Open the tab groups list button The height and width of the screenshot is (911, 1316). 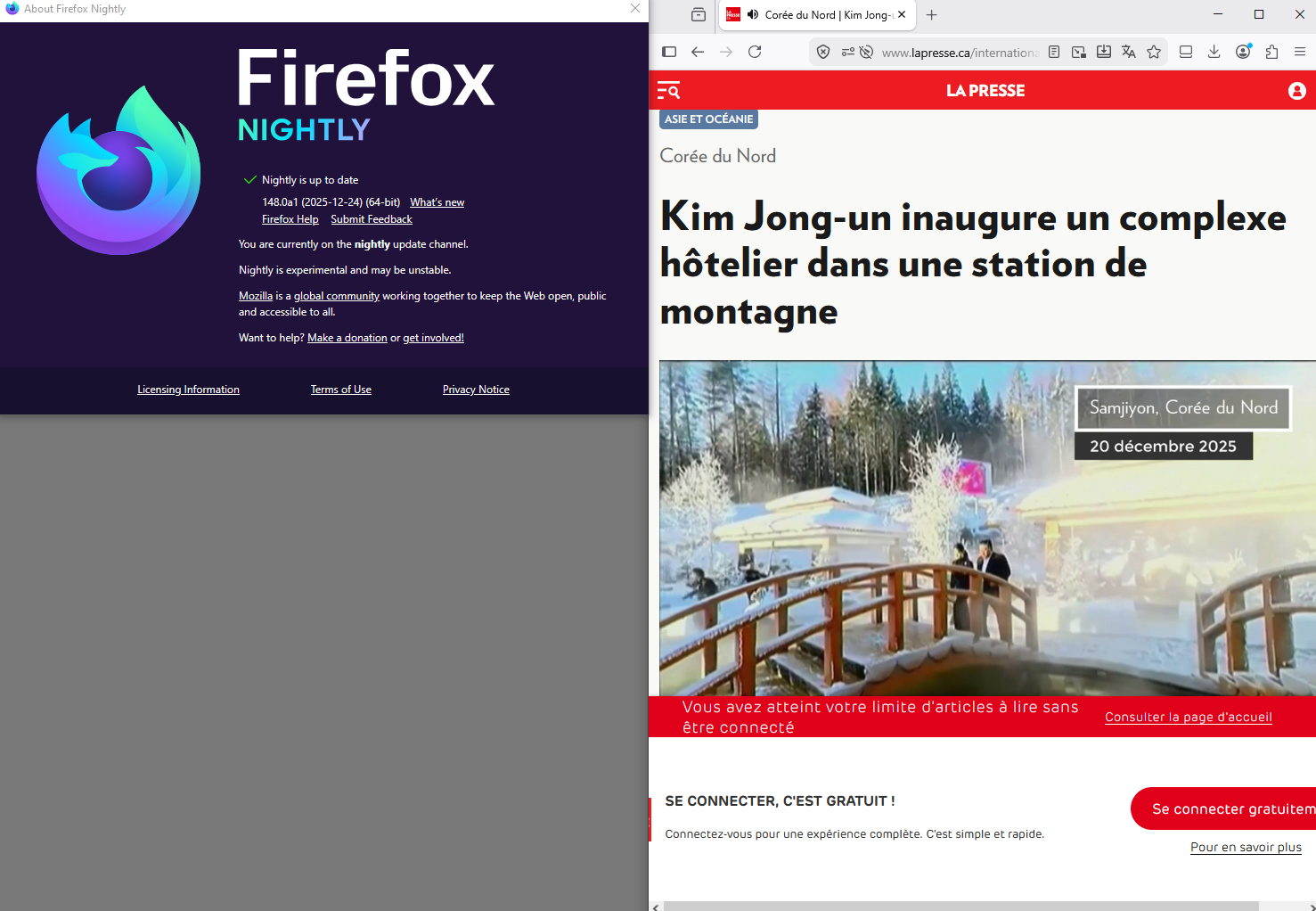[x=699, y=14]
